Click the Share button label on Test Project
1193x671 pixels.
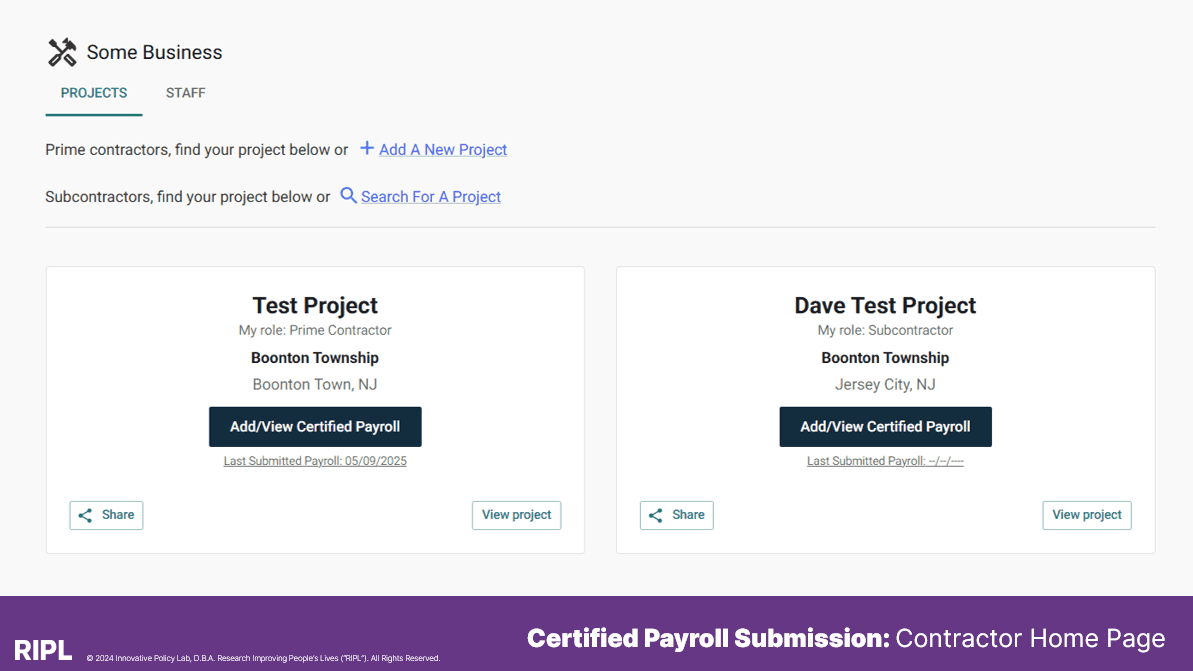[118, 515]
